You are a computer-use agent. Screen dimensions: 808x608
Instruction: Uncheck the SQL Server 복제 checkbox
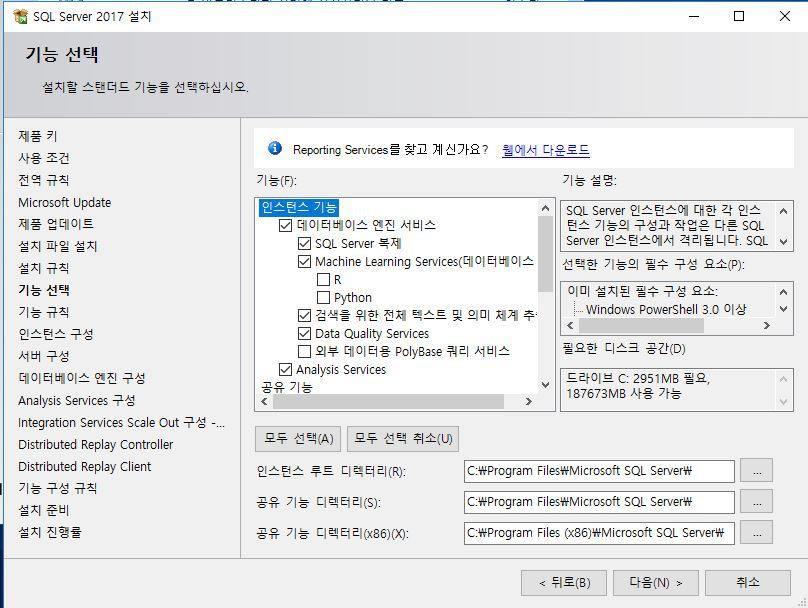tap(304, 243)
